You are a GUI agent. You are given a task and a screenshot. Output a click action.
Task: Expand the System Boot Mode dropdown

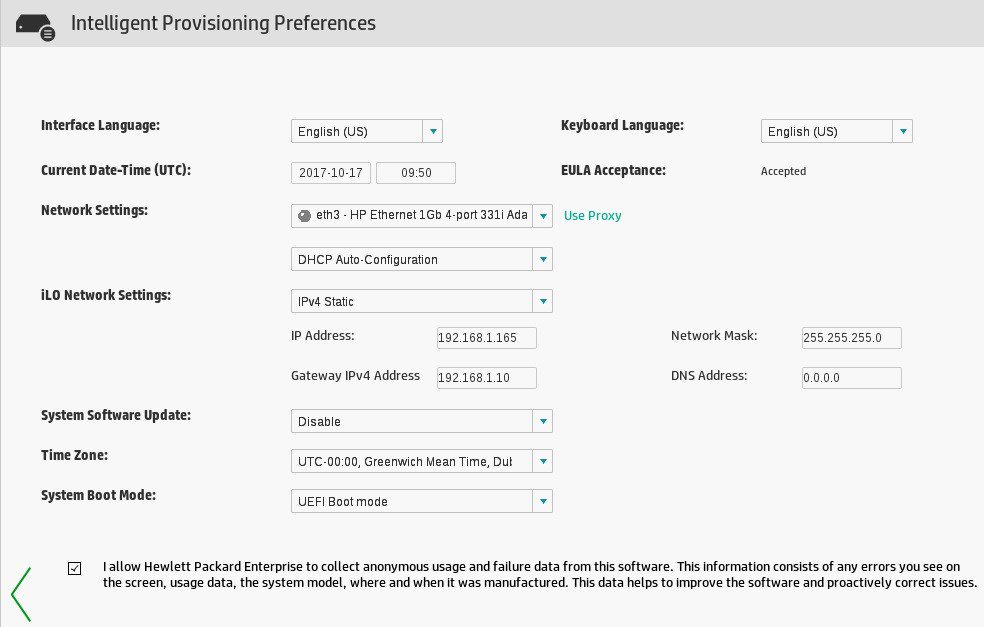click(x=422, y=501)
